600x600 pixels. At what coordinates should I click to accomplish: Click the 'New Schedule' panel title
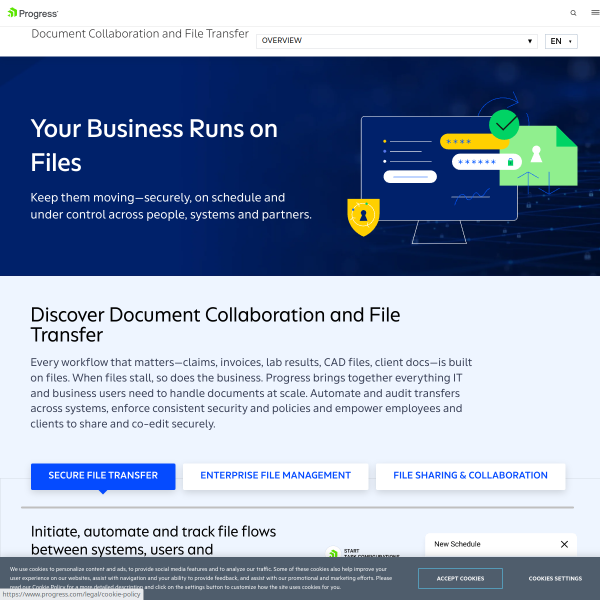point(457,544)
